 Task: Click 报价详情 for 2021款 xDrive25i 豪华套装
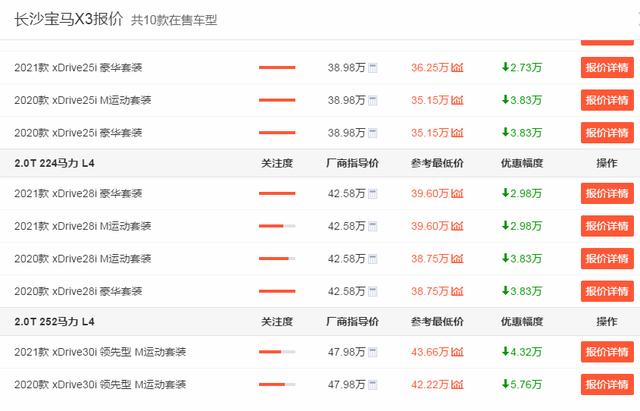(x=607, y=67)
